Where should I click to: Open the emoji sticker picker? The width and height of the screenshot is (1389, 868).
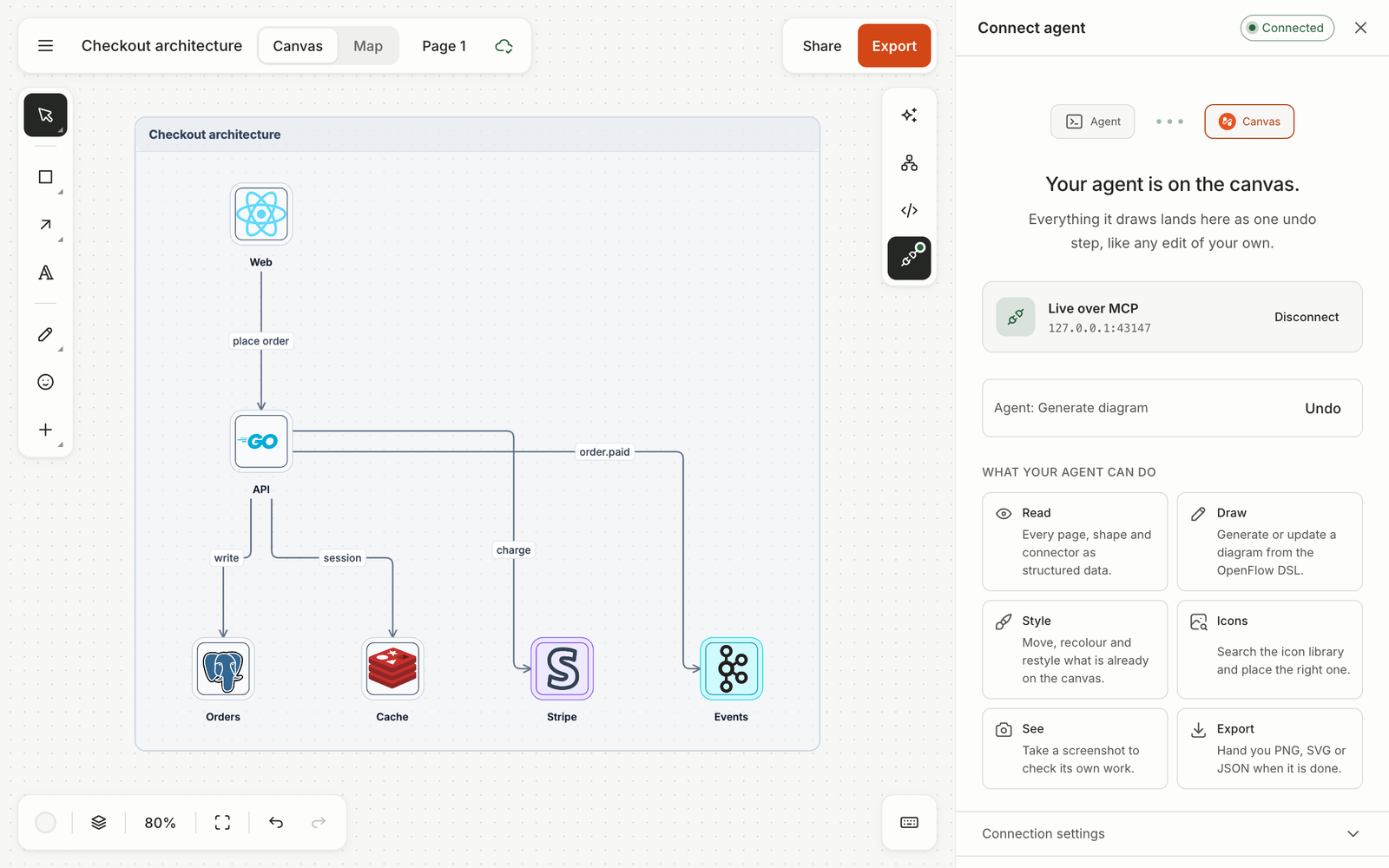coord(45,382)
